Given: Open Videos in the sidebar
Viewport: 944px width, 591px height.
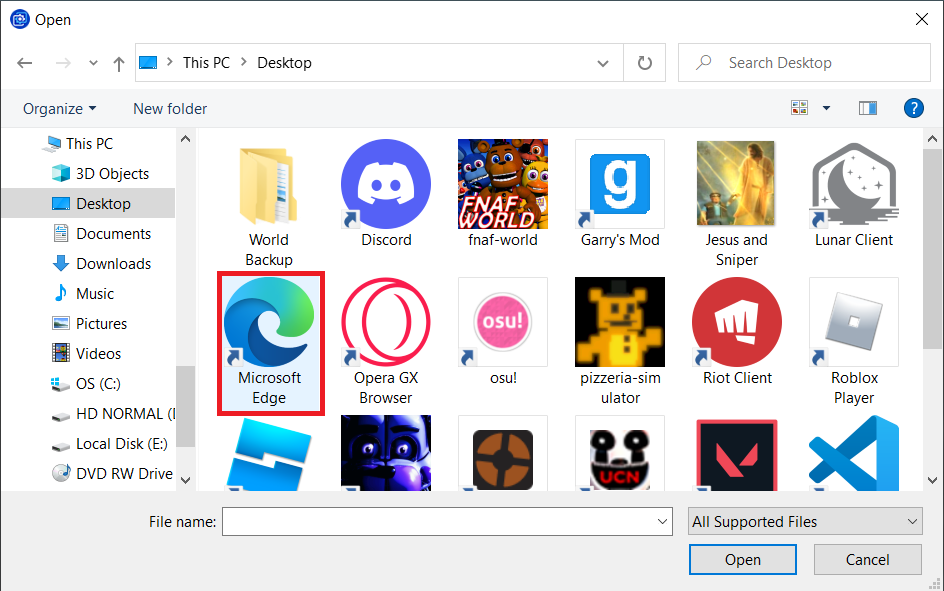Looking at the screenshot, I should [87, 354].
